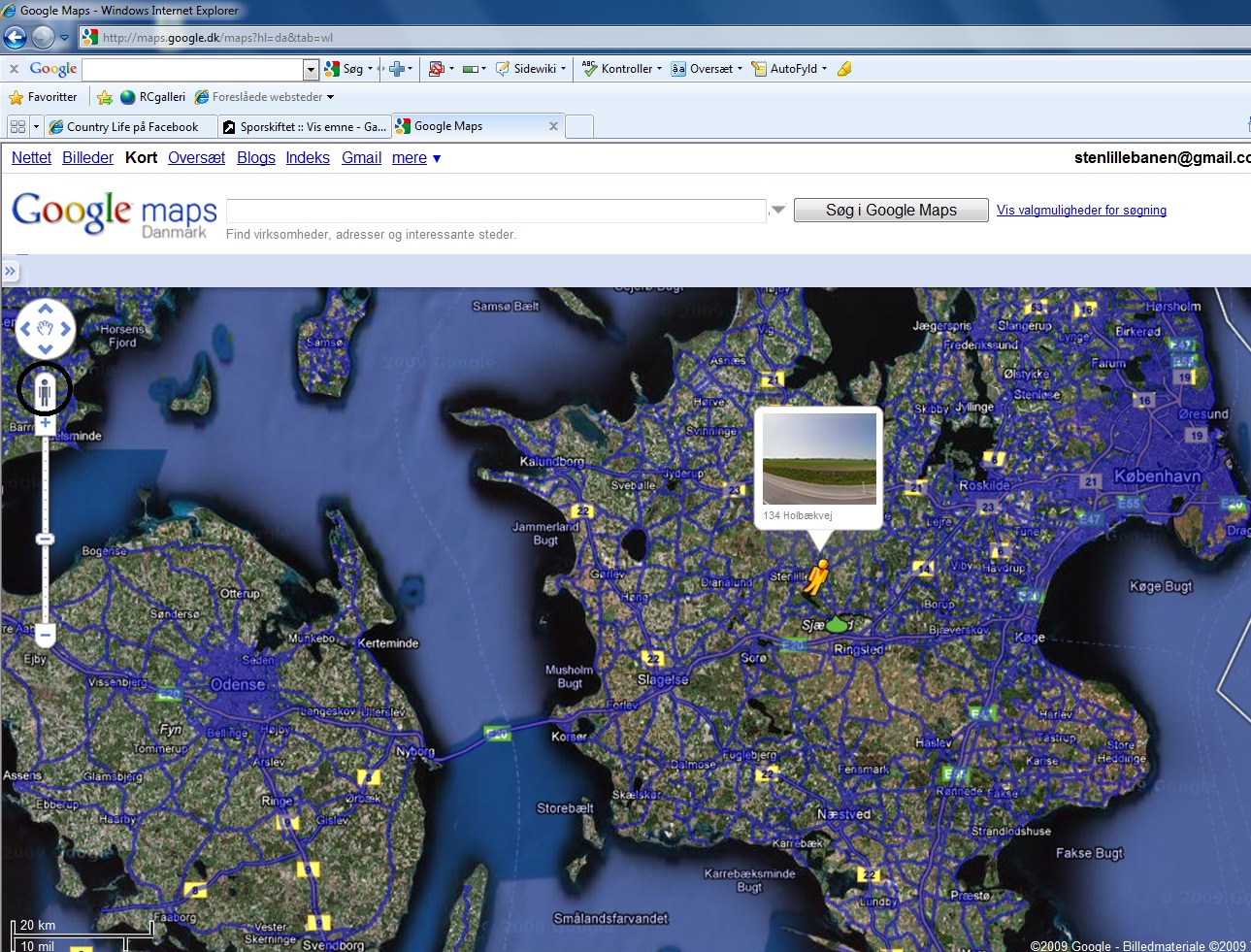Close the Google Maps tab
1251x952 pixels.
[x=553, y=126]
